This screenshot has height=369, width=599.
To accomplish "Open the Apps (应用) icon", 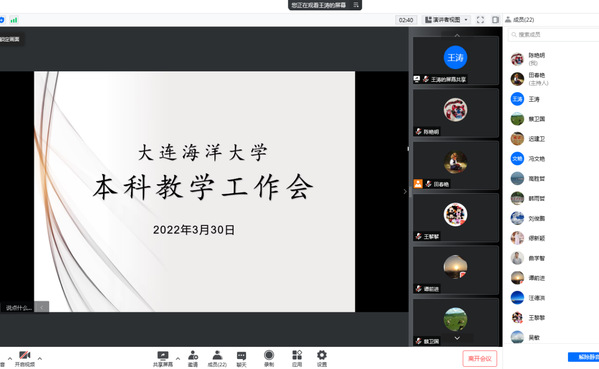I will [297, 359].
